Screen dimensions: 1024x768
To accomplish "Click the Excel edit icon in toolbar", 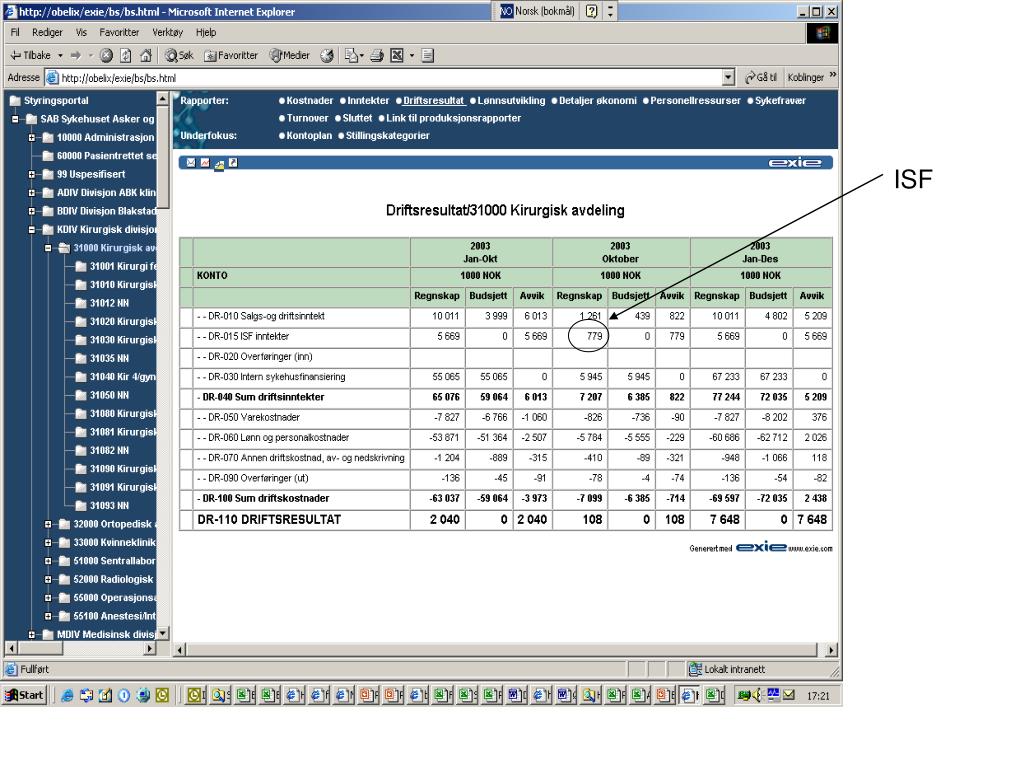I will (396, 56).
